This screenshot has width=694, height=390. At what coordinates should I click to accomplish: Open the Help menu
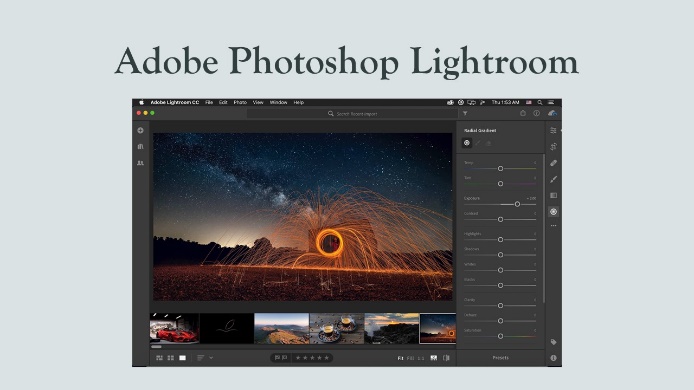click(x=299, y=102)
